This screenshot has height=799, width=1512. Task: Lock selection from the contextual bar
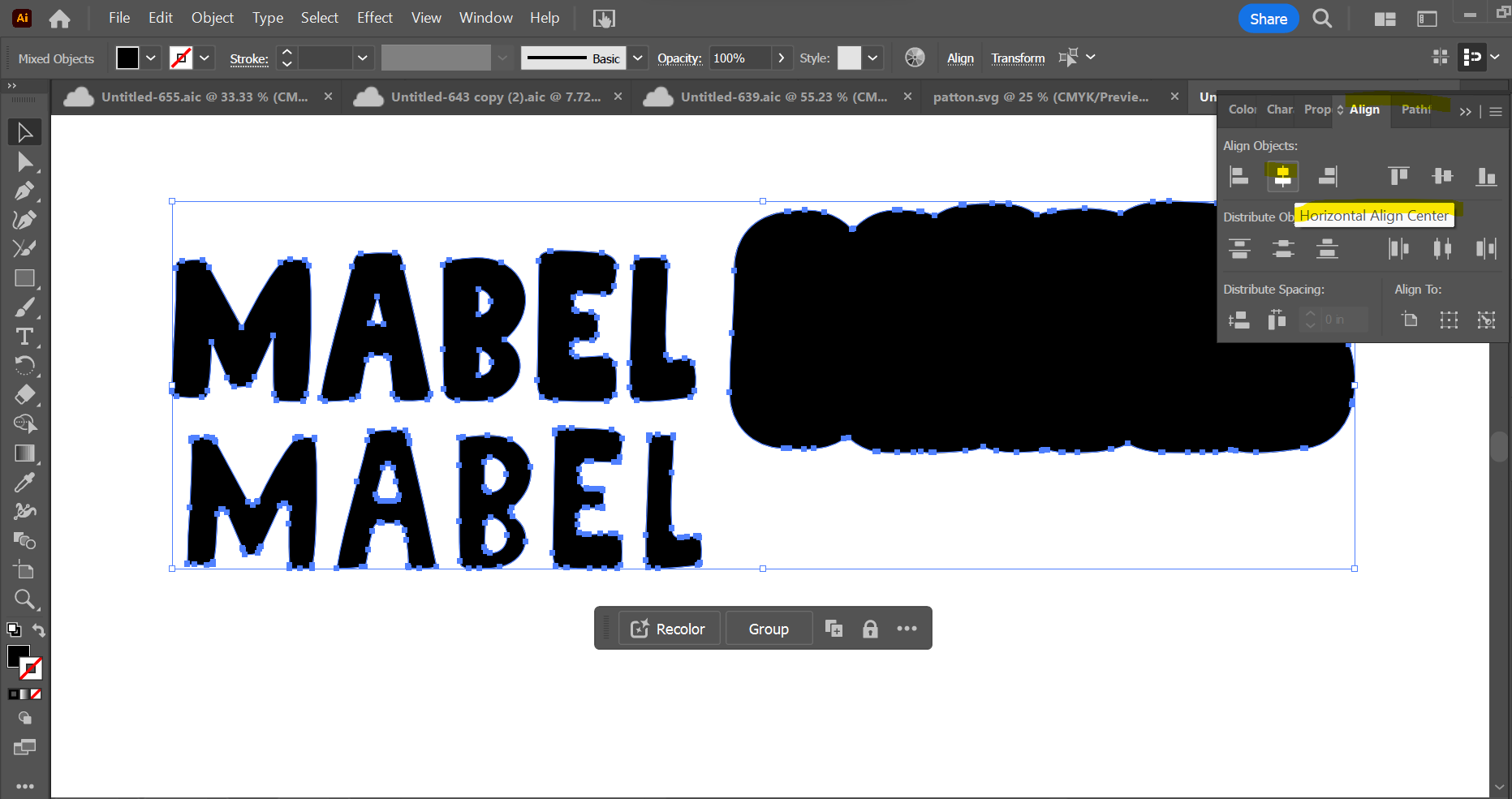coord(870,629)
